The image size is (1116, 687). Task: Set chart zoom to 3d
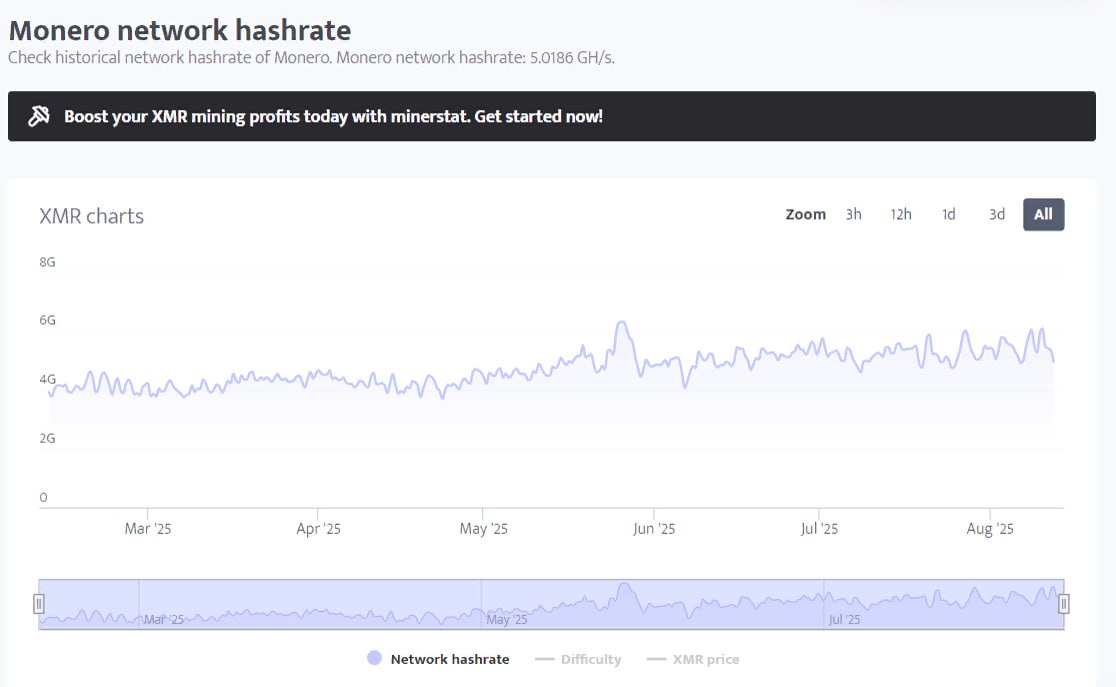click(x=996, y=214)
